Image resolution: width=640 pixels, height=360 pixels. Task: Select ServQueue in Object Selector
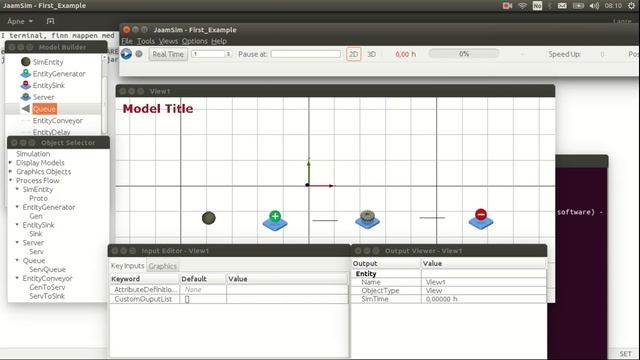(47, 269)
